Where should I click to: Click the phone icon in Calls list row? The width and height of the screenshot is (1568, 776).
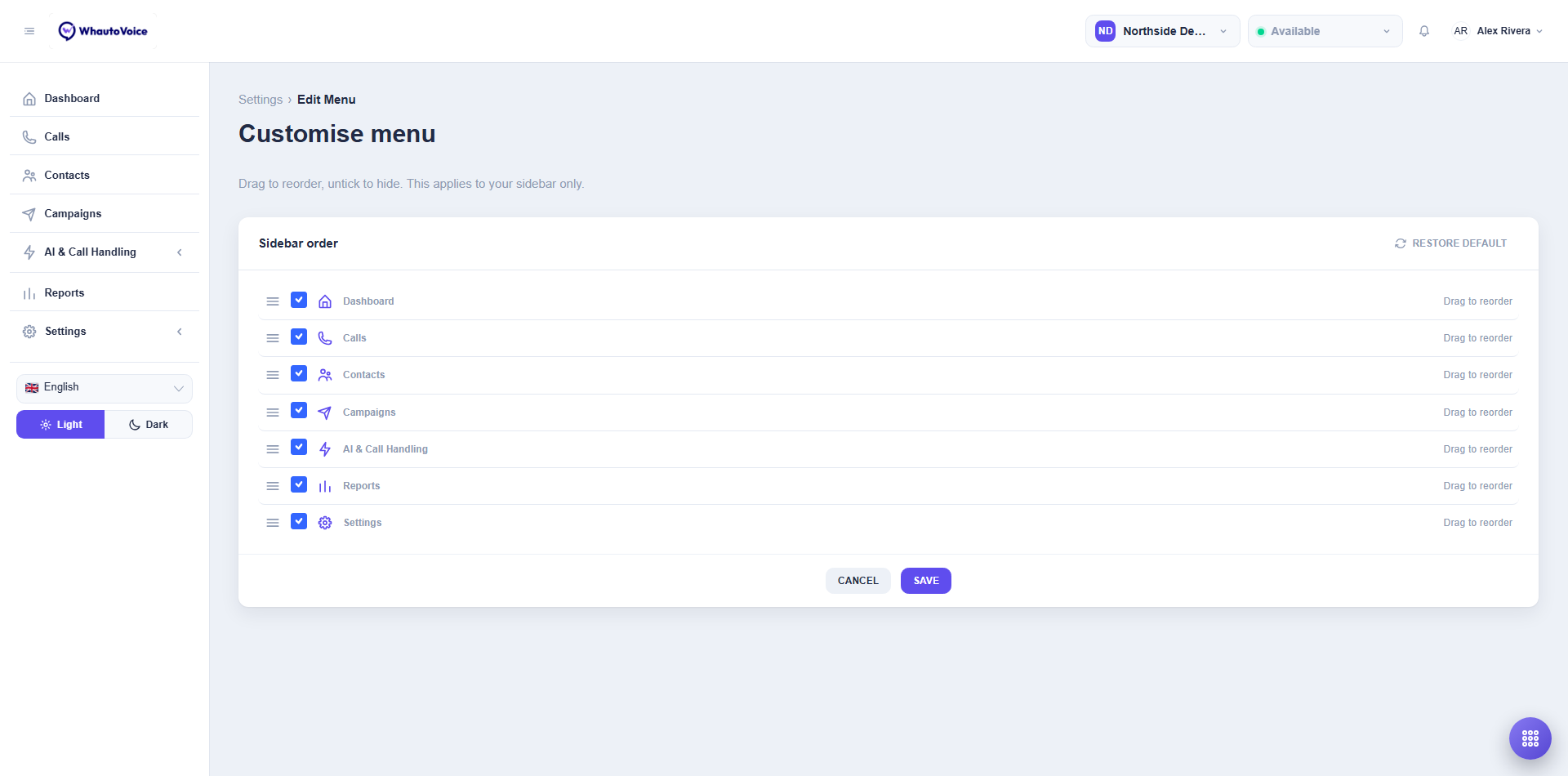click(x=325, y=338)
